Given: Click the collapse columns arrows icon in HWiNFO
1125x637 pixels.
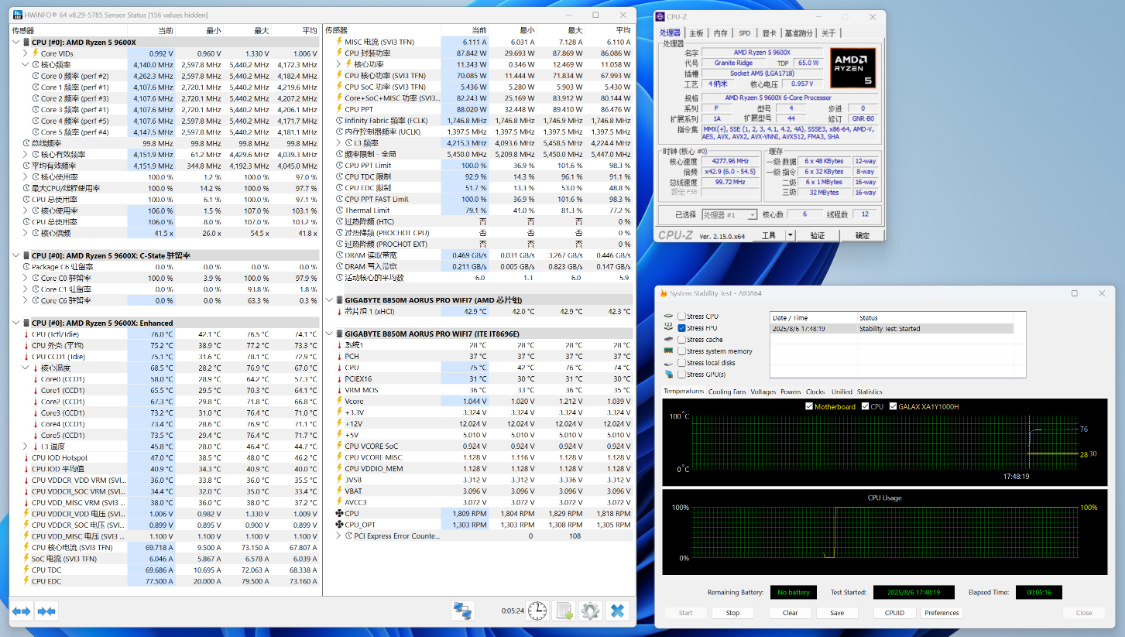Looking at the screenshot, I should pos(46,610).
